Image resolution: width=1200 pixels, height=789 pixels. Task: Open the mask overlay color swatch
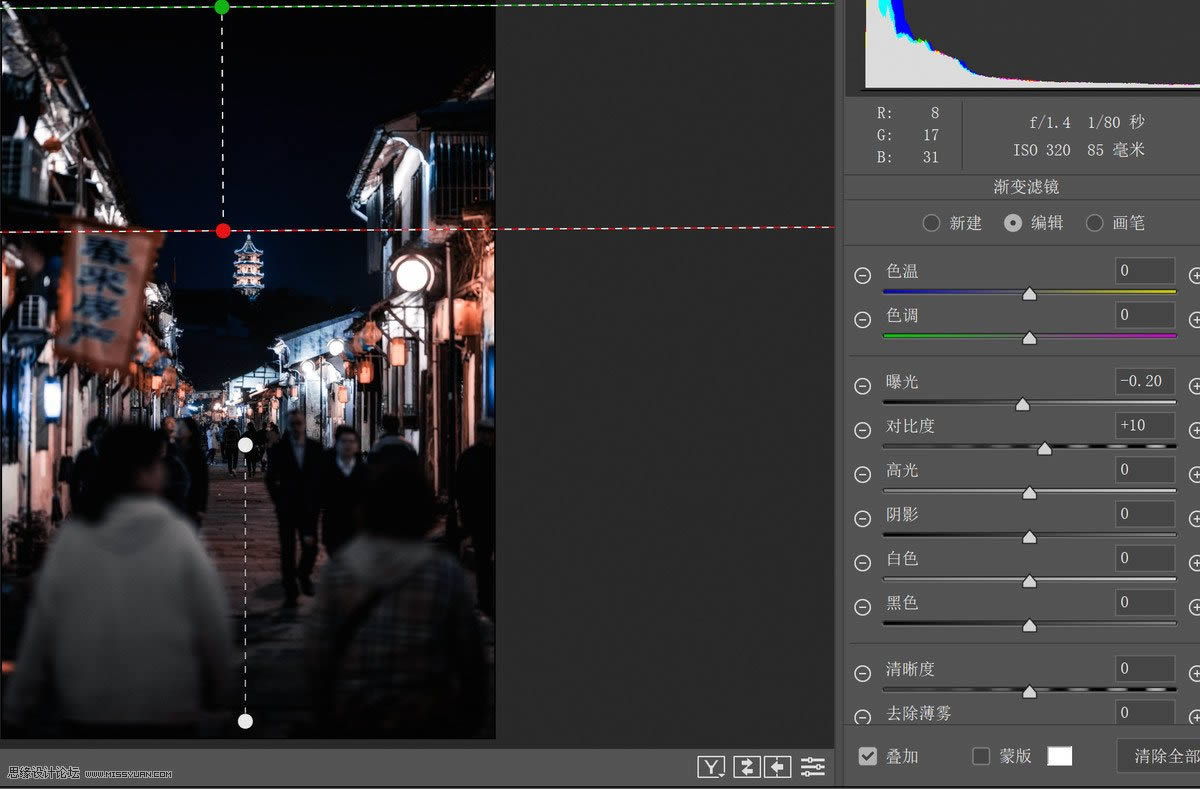(1058, 756)
